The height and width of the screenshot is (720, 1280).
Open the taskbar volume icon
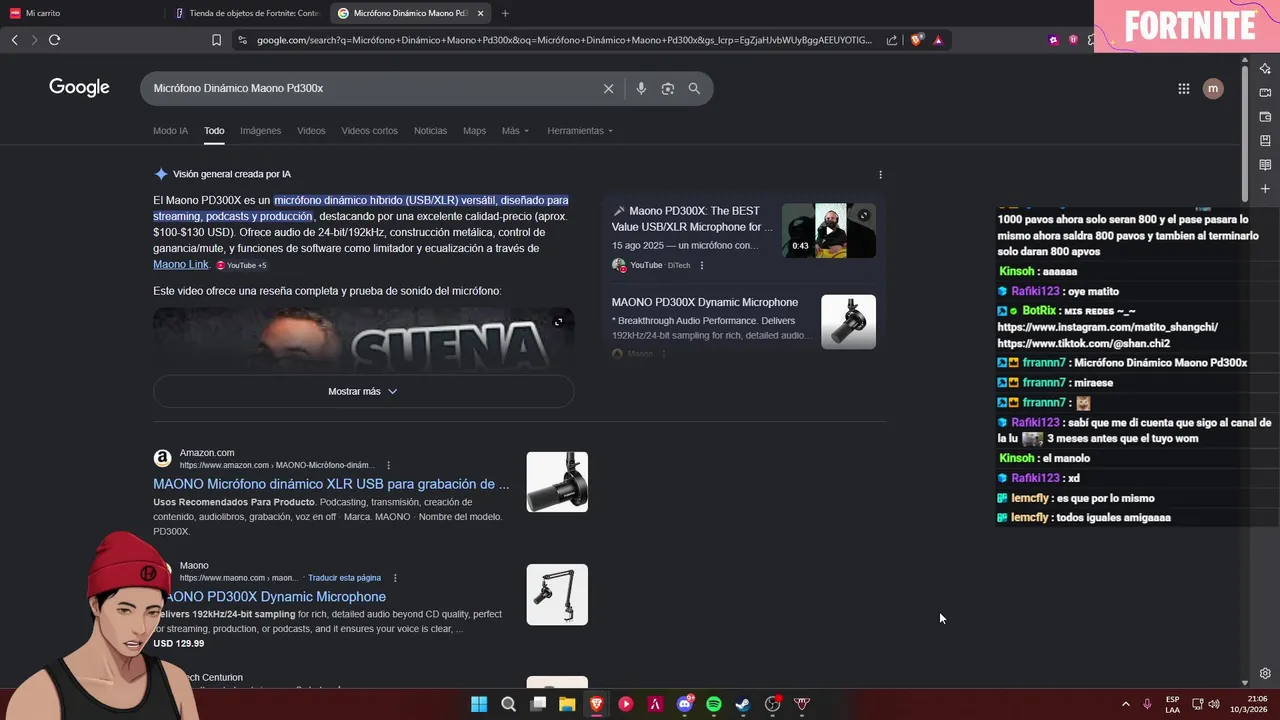click(x=1214, y=704)
